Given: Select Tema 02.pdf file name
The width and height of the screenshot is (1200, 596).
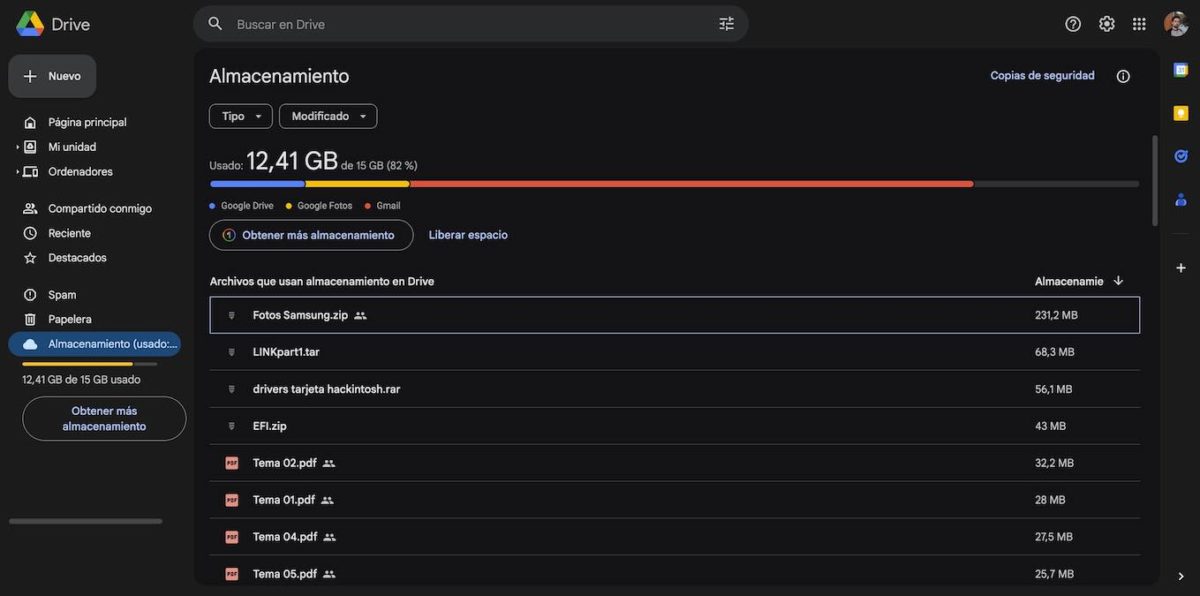Looking at the screenshot, I should coord(285,463).
